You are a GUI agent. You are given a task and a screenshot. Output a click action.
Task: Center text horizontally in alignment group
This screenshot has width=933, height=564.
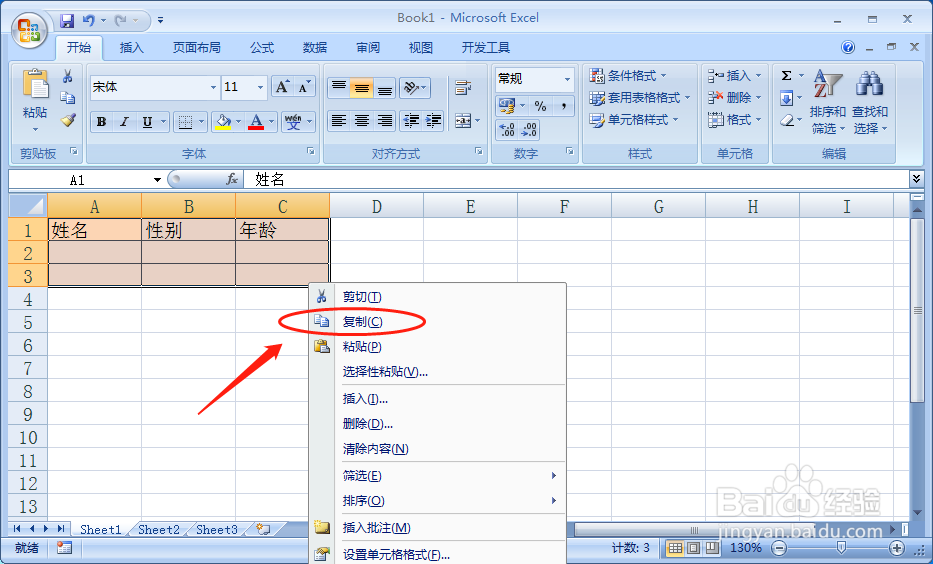coord(362,121)
